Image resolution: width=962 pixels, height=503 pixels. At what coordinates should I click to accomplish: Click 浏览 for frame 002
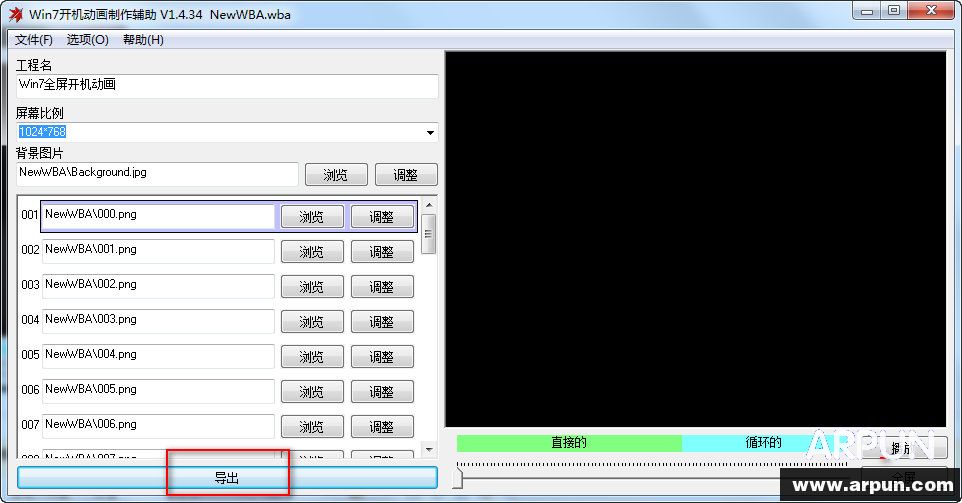coord(312,252)
